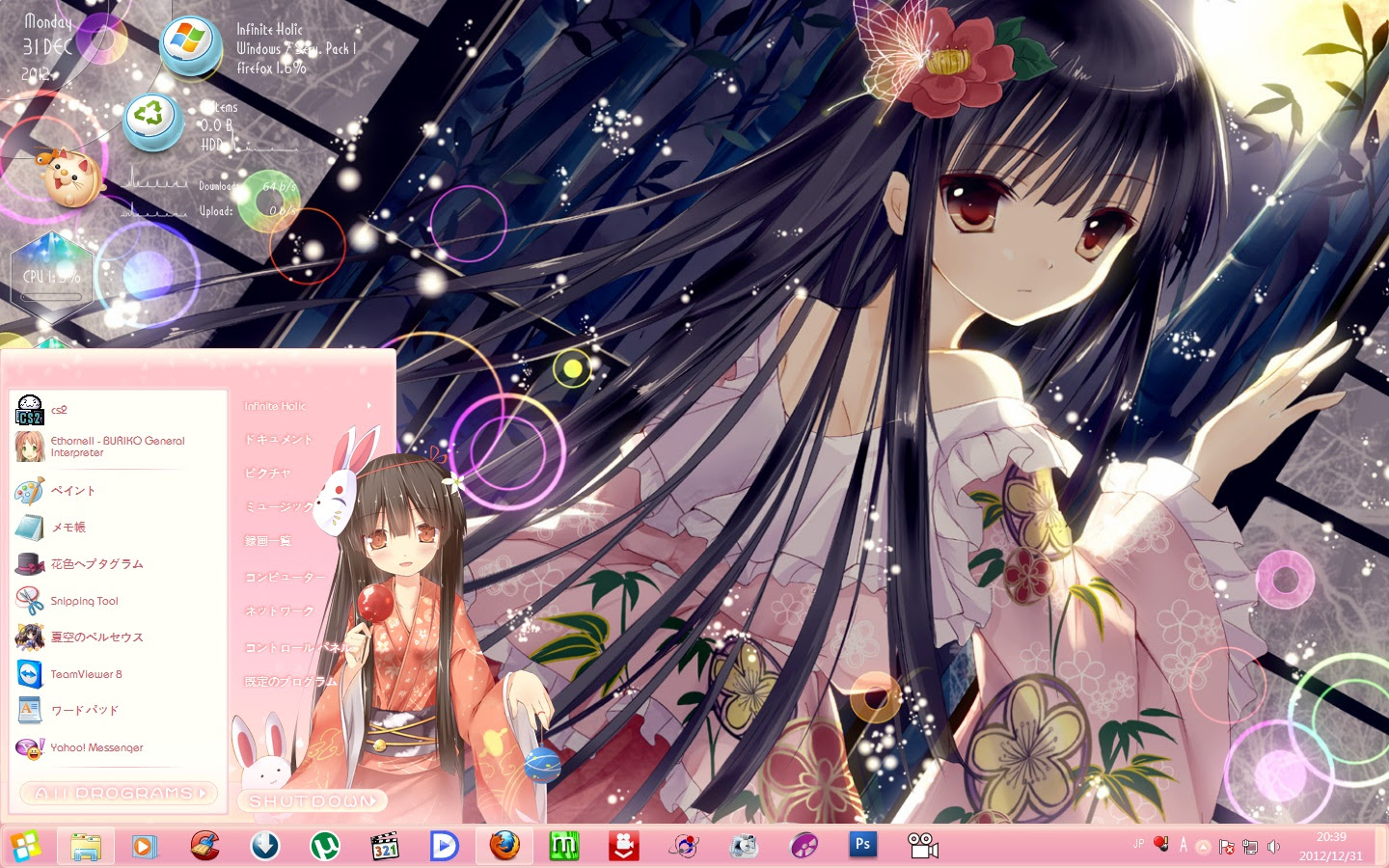Open ドキュメント in Start menu
The width and height of the screenshot is (1389, 868).
[x=279, y=440]
